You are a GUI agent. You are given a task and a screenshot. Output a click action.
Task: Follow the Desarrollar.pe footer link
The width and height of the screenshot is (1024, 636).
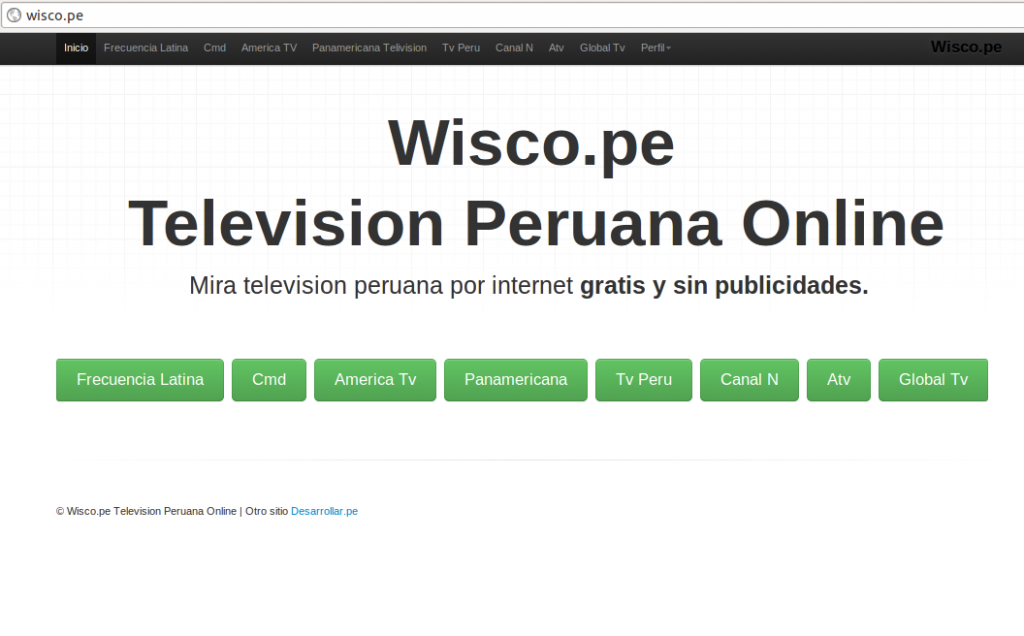click(324, 511)
